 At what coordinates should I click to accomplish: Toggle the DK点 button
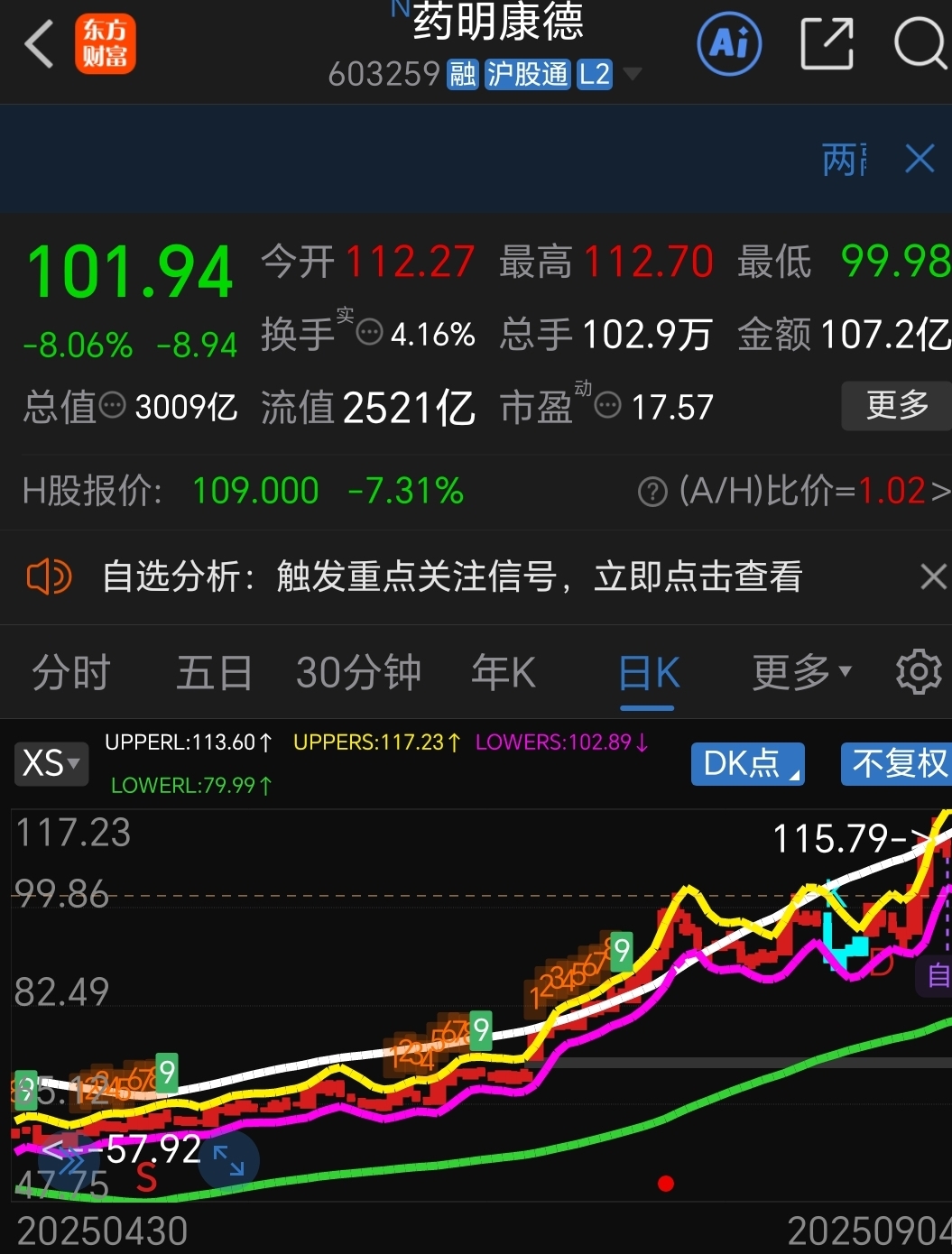click(x=747, y=764)
